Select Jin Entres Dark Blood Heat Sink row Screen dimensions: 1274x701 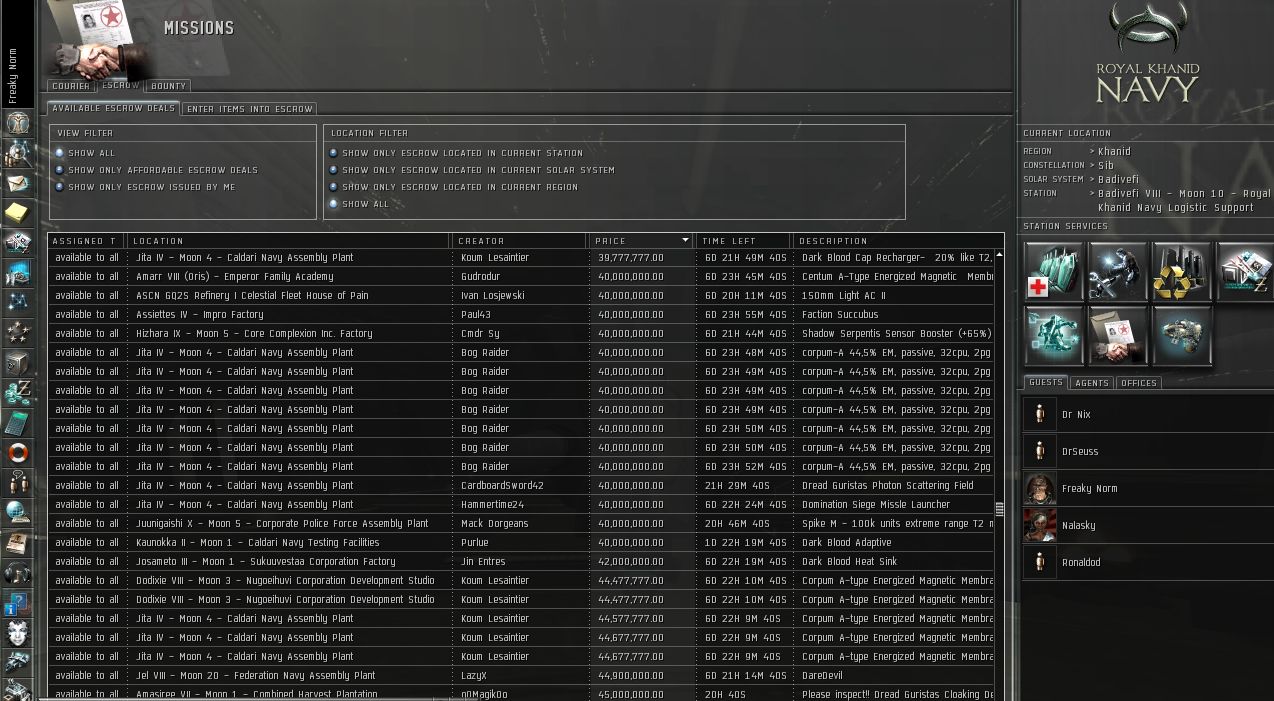point(521,561)
